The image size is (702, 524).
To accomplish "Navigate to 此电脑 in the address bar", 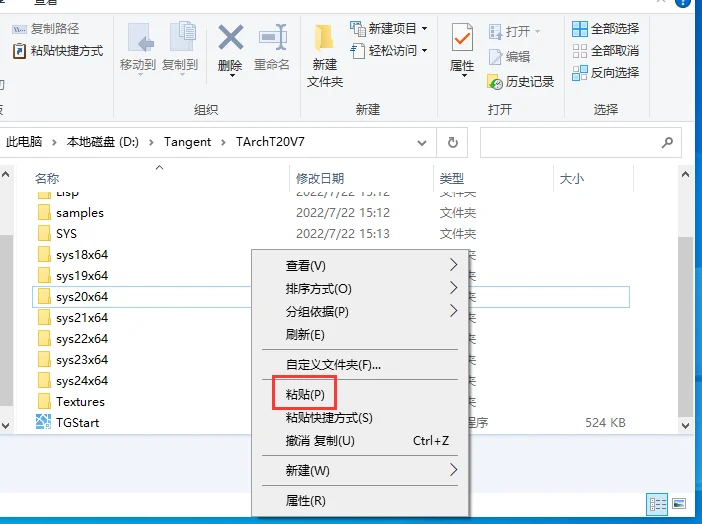I will tap(24, 142).
